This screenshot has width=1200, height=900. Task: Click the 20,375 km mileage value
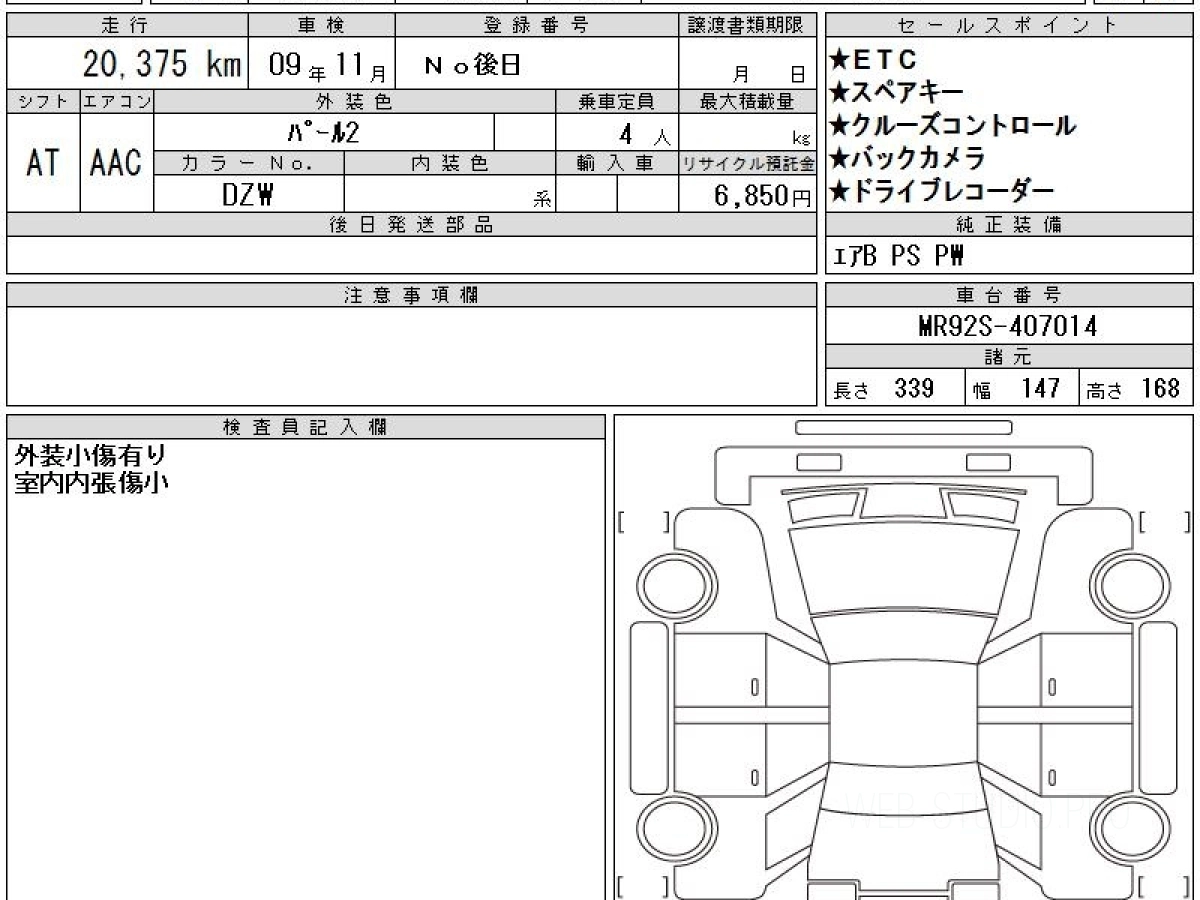[x=162, y=65]
